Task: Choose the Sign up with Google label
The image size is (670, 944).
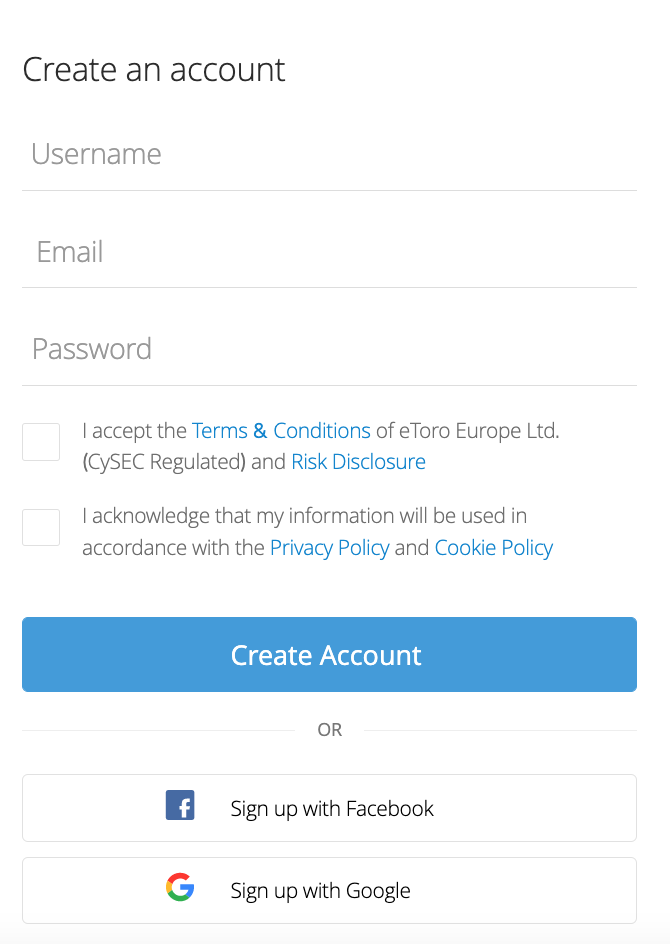Action: click(320, 890)
